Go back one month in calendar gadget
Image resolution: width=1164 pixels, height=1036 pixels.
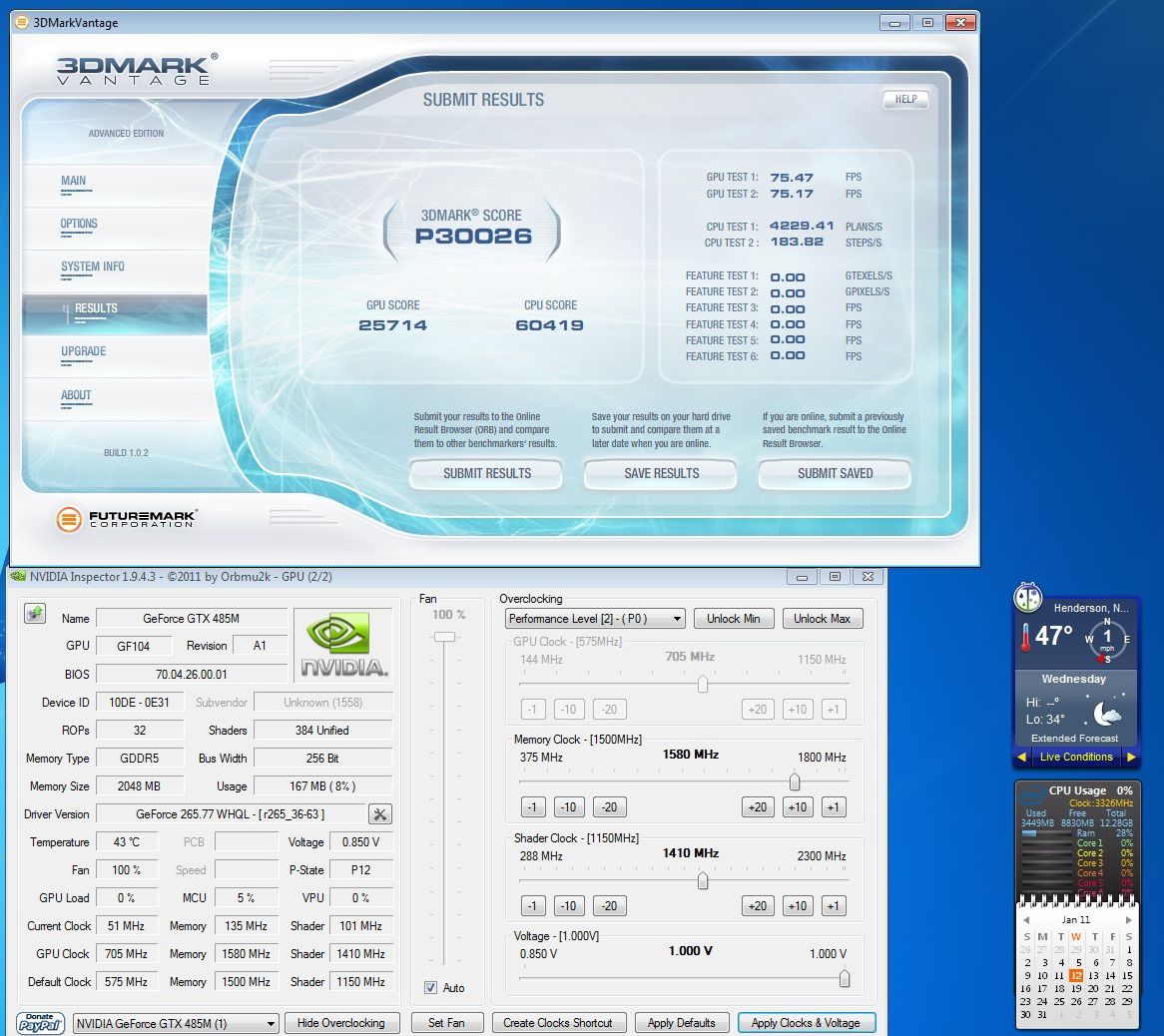click(x=1025, y=920)
